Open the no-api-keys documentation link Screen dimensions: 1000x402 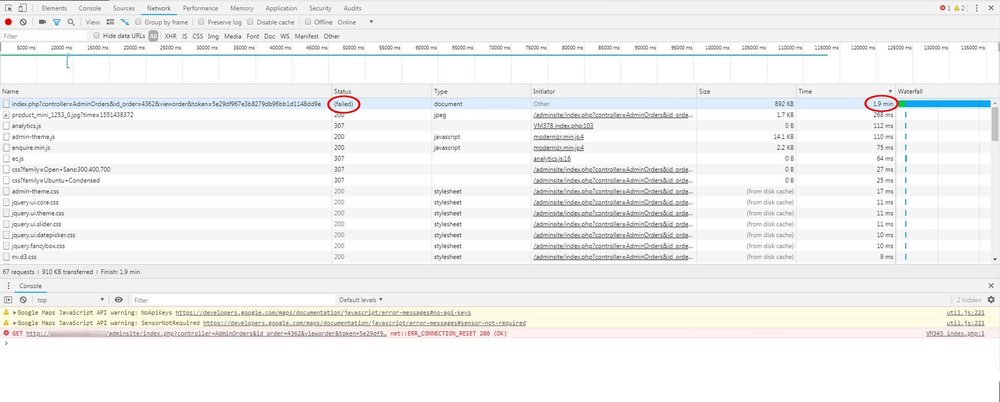click(x=323, y=313)
